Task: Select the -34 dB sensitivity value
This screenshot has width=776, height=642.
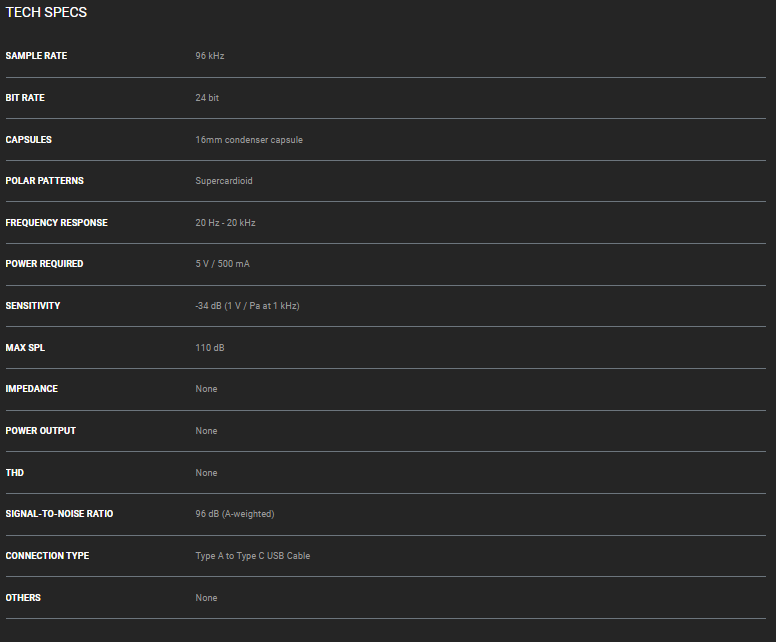Action: pyautogui.click(x=247, y=306)
